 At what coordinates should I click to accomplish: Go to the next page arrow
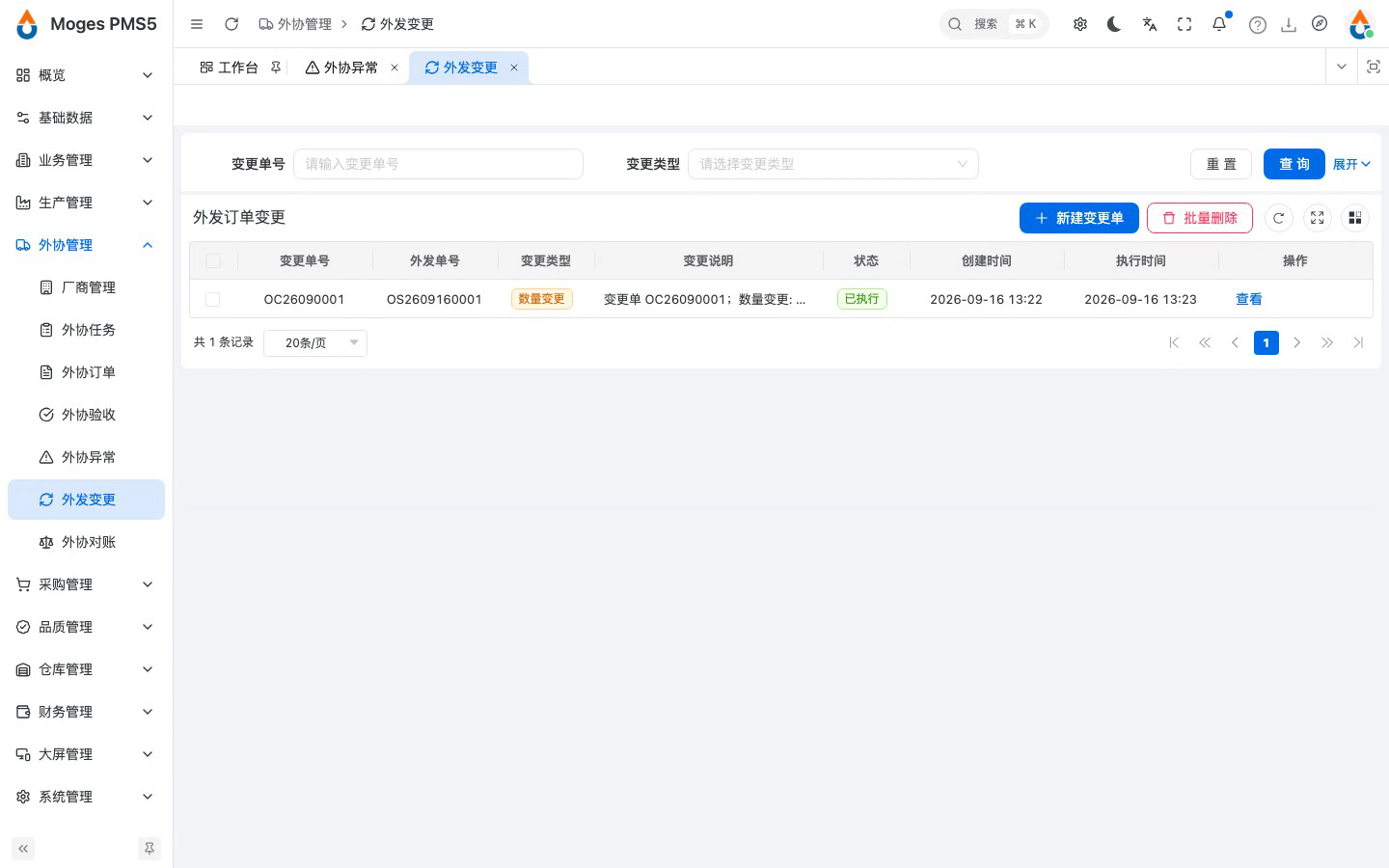pyautogui.click(x=1297, y=342)
